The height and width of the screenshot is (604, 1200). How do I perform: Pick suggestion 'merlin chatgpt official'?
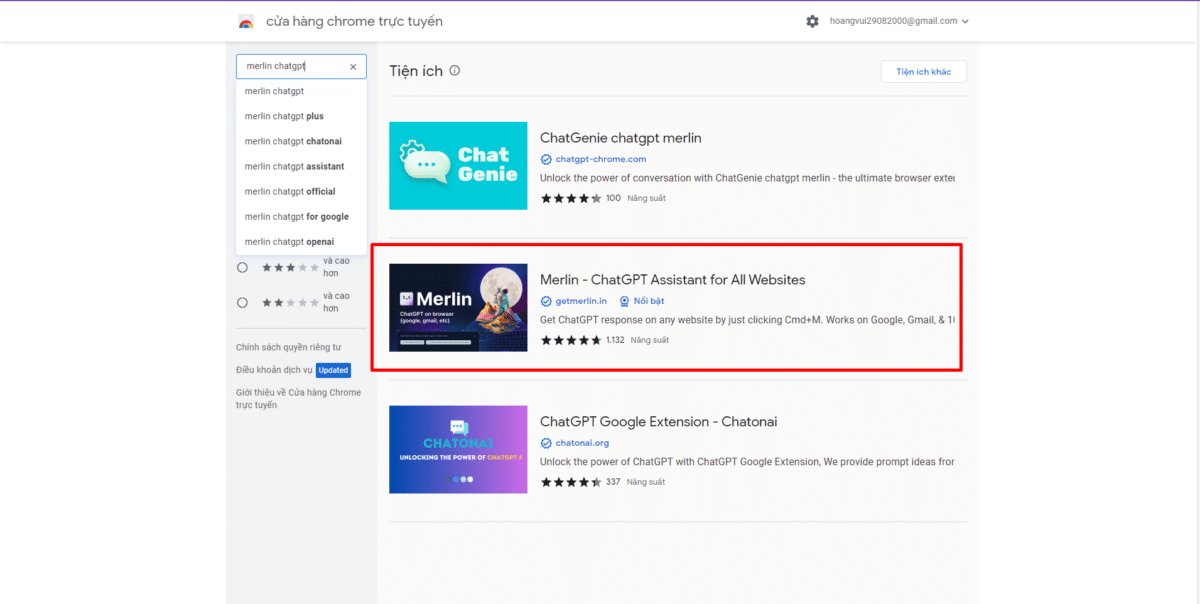(290, 191)
